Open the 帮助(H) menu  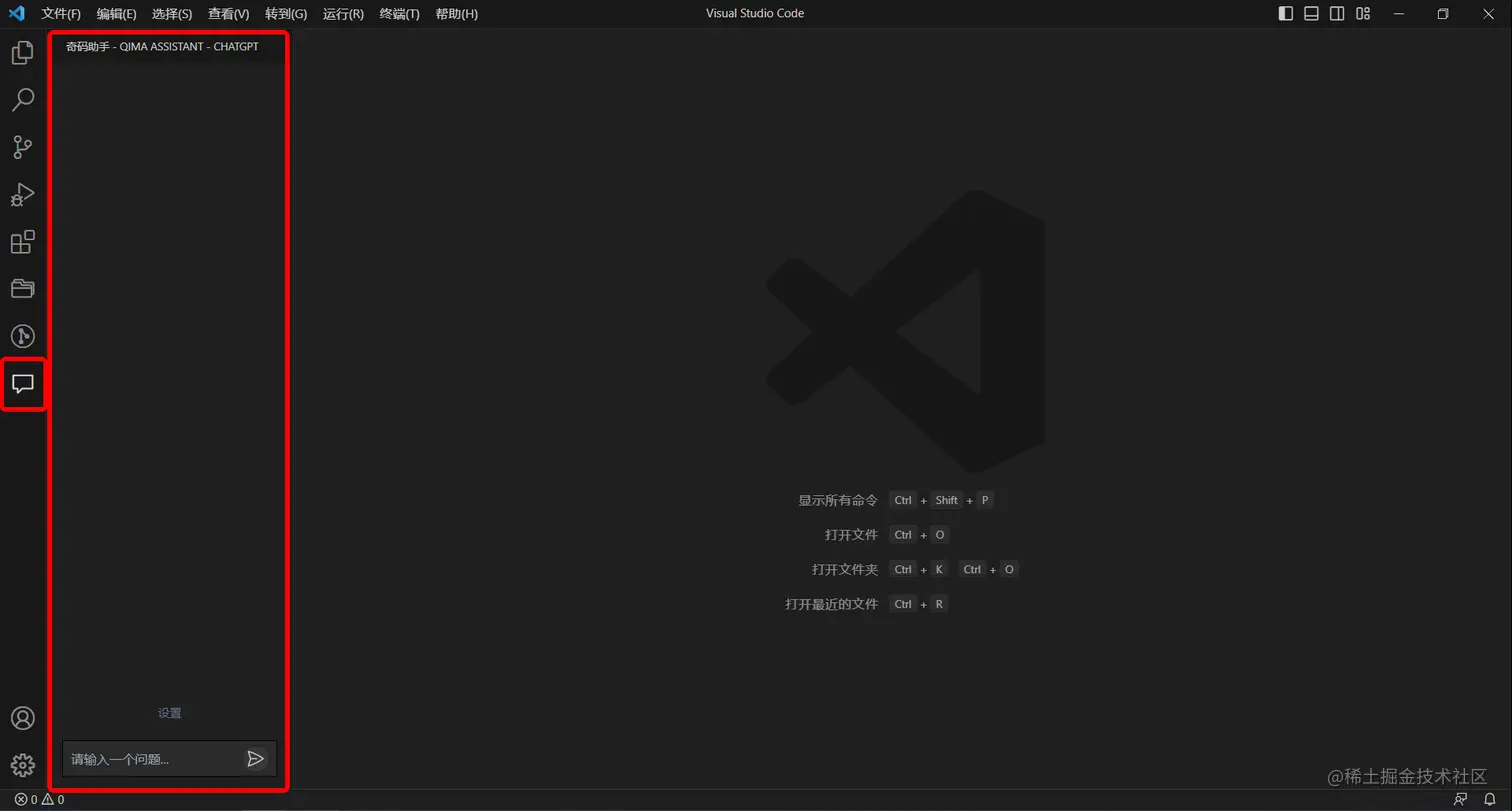[456, 14]
